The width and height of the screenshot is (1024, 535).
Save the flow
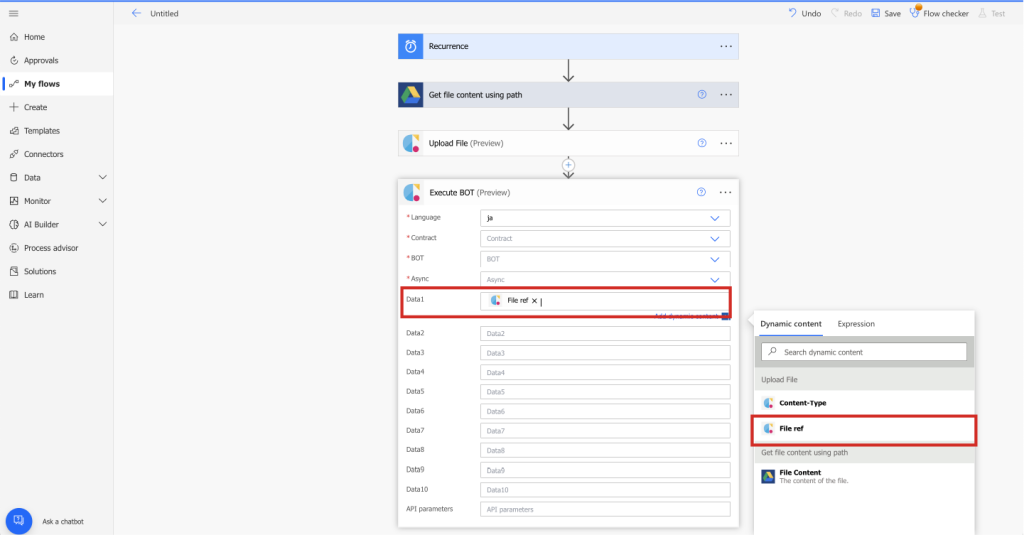pos(886,13)
